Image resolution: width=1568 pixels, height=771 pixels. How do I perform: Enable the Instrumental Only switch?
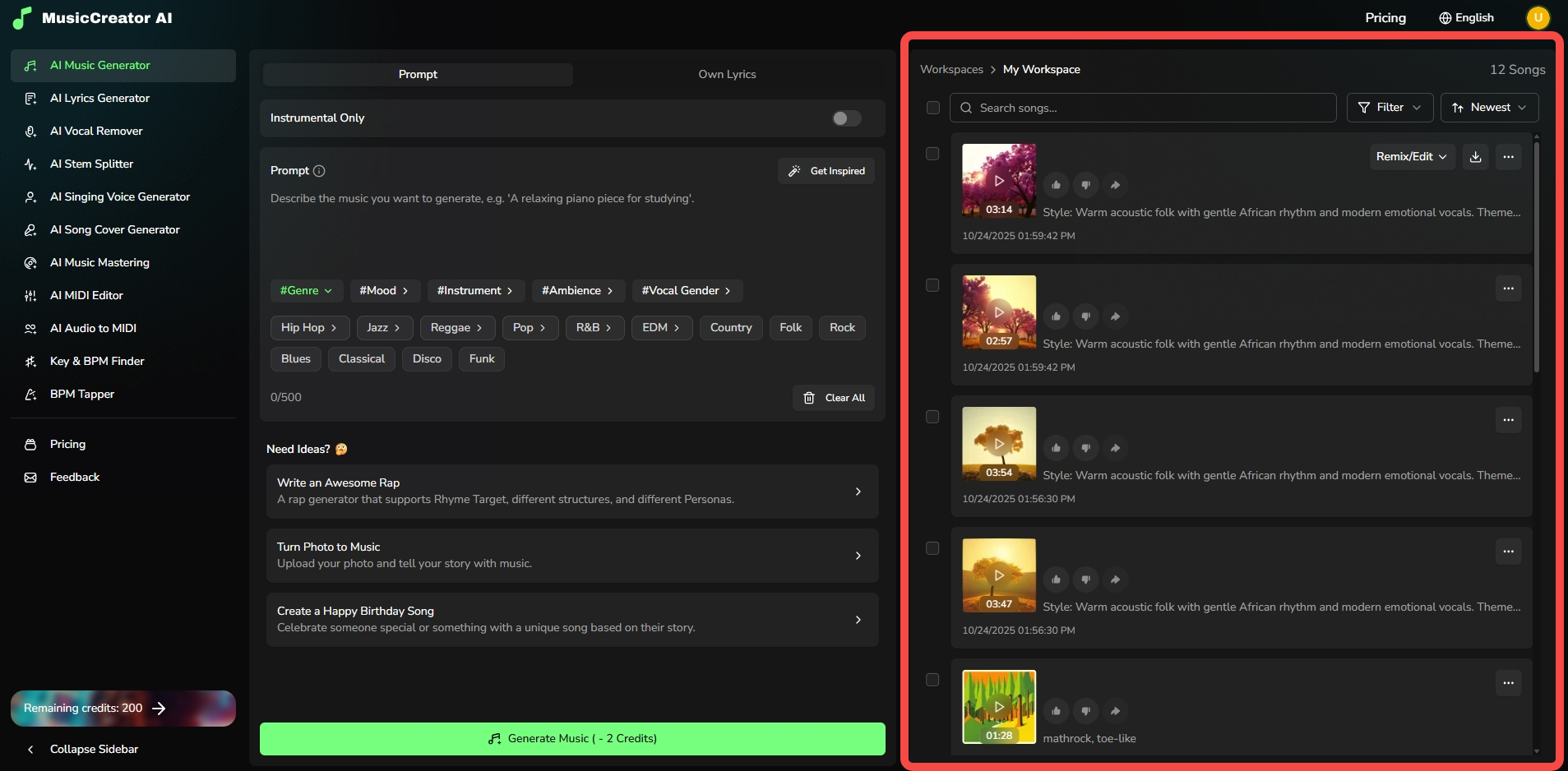(x=845, y=118)
